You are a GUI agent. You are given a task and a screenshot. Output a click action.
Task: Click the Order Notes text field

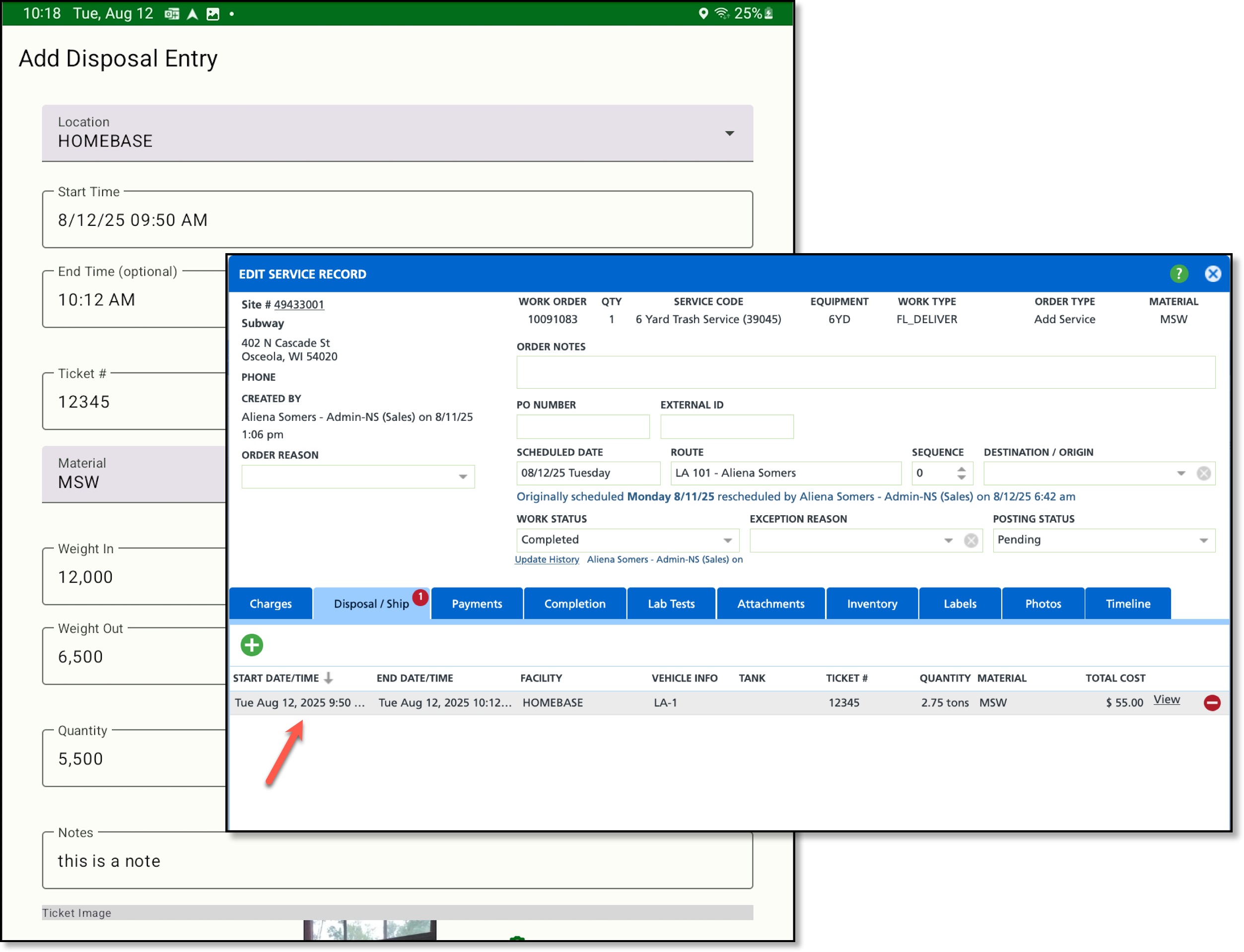point(865,372)
